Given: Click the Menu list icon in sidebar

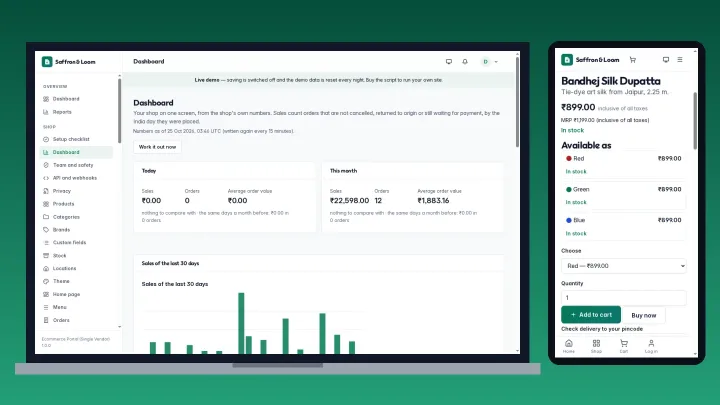Looking at the screenshot, I should pyautogui.click(x=46, y=307).
